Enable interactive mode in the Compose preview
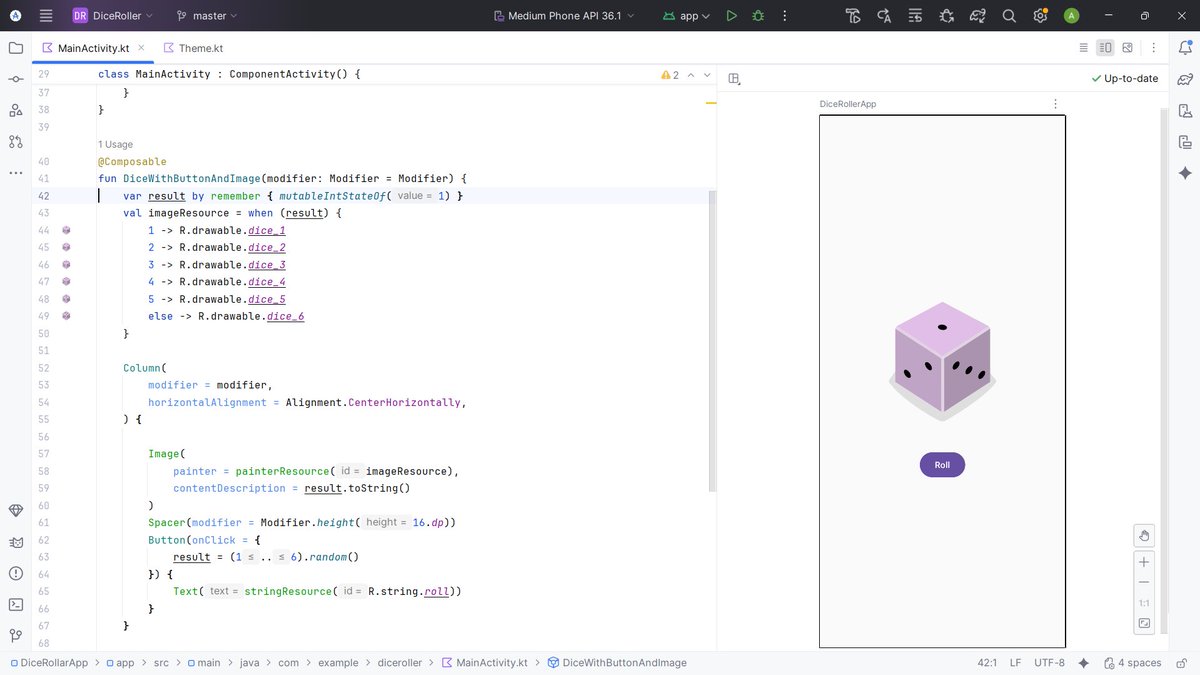The height and width of the screenshot is (675, 1200). pyautogui.click(x=1144, y=535)
